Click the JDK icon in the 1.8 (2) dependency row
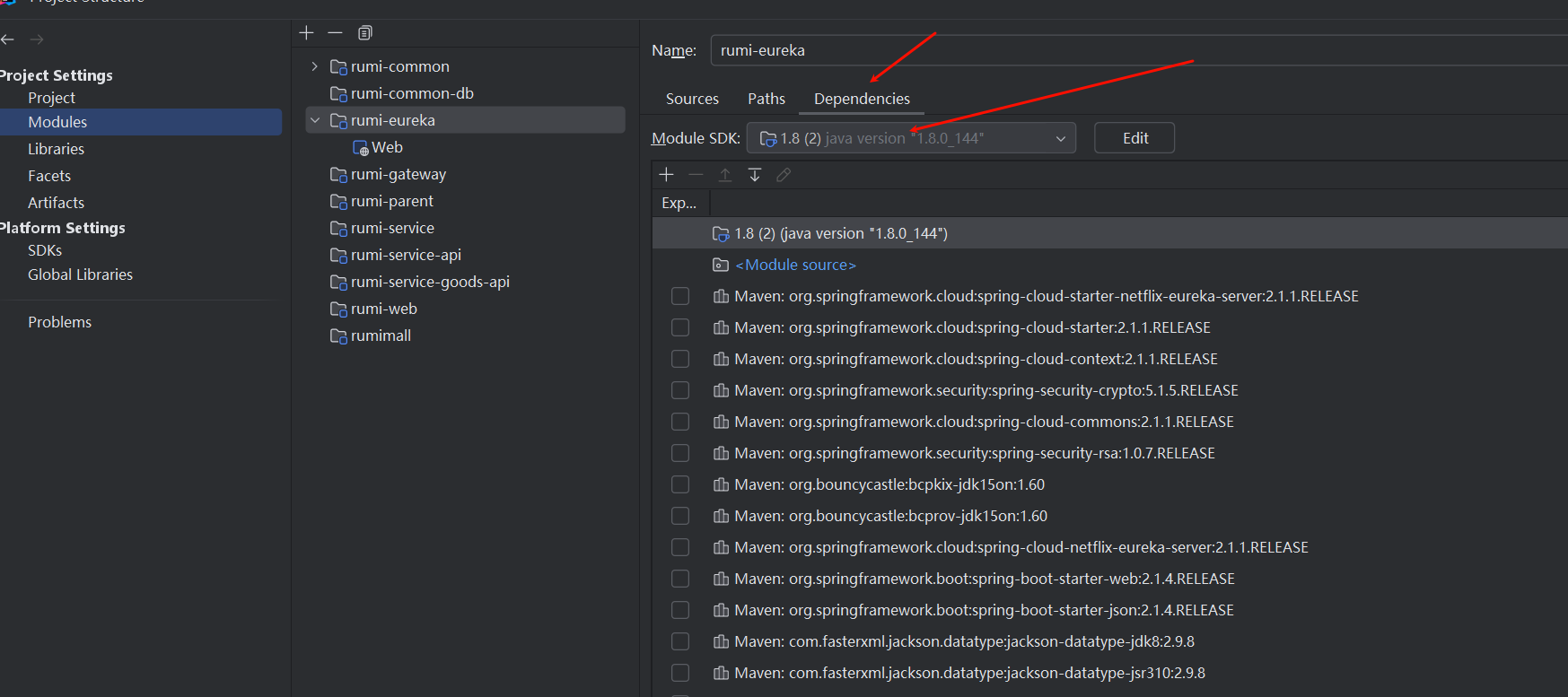The width and height of the screenshot is (1568, 697). tap(721, 234)
